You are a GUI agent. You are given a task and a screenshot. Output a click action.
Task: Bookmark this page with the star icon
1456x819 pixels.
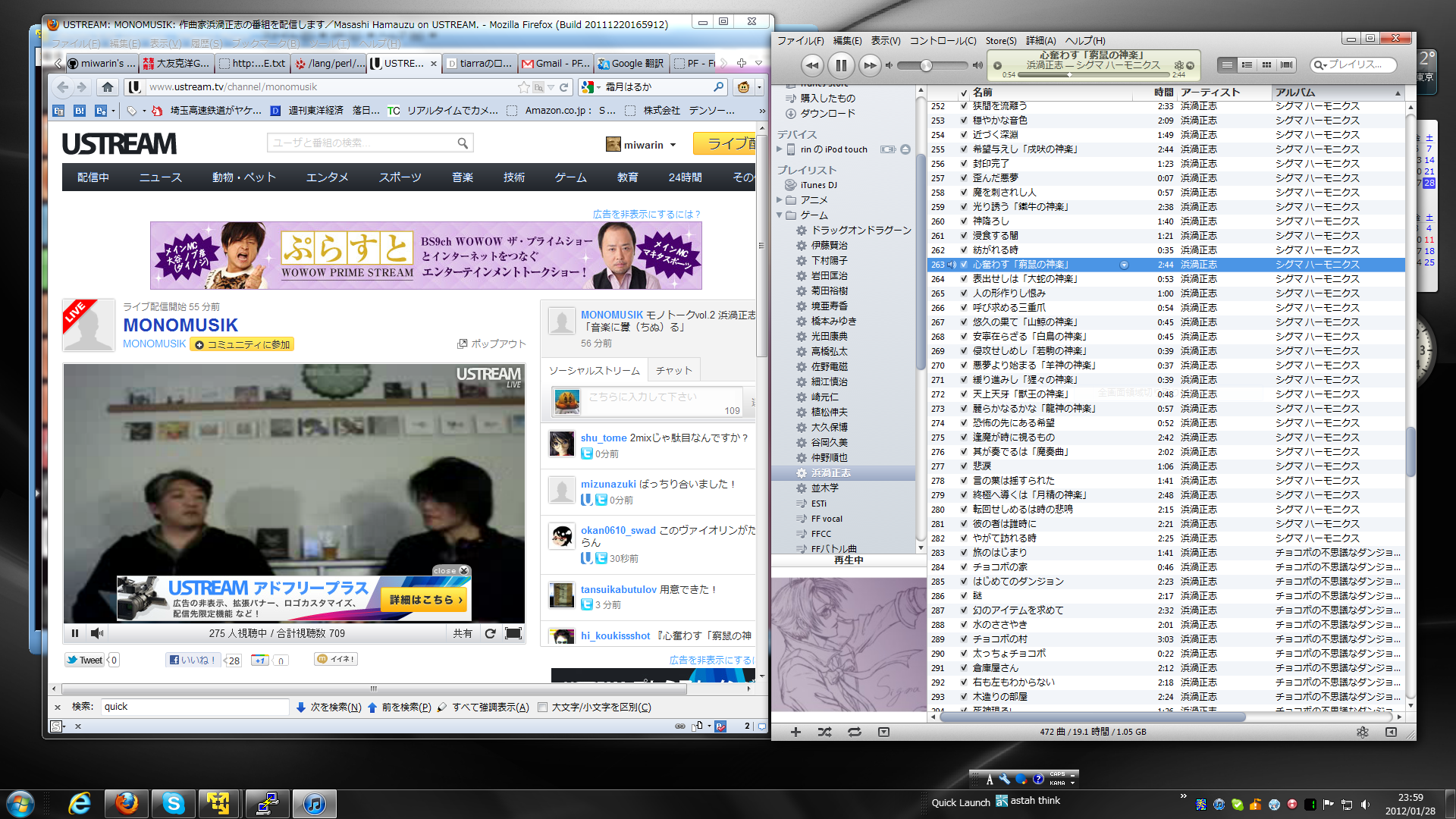(523, 87)
